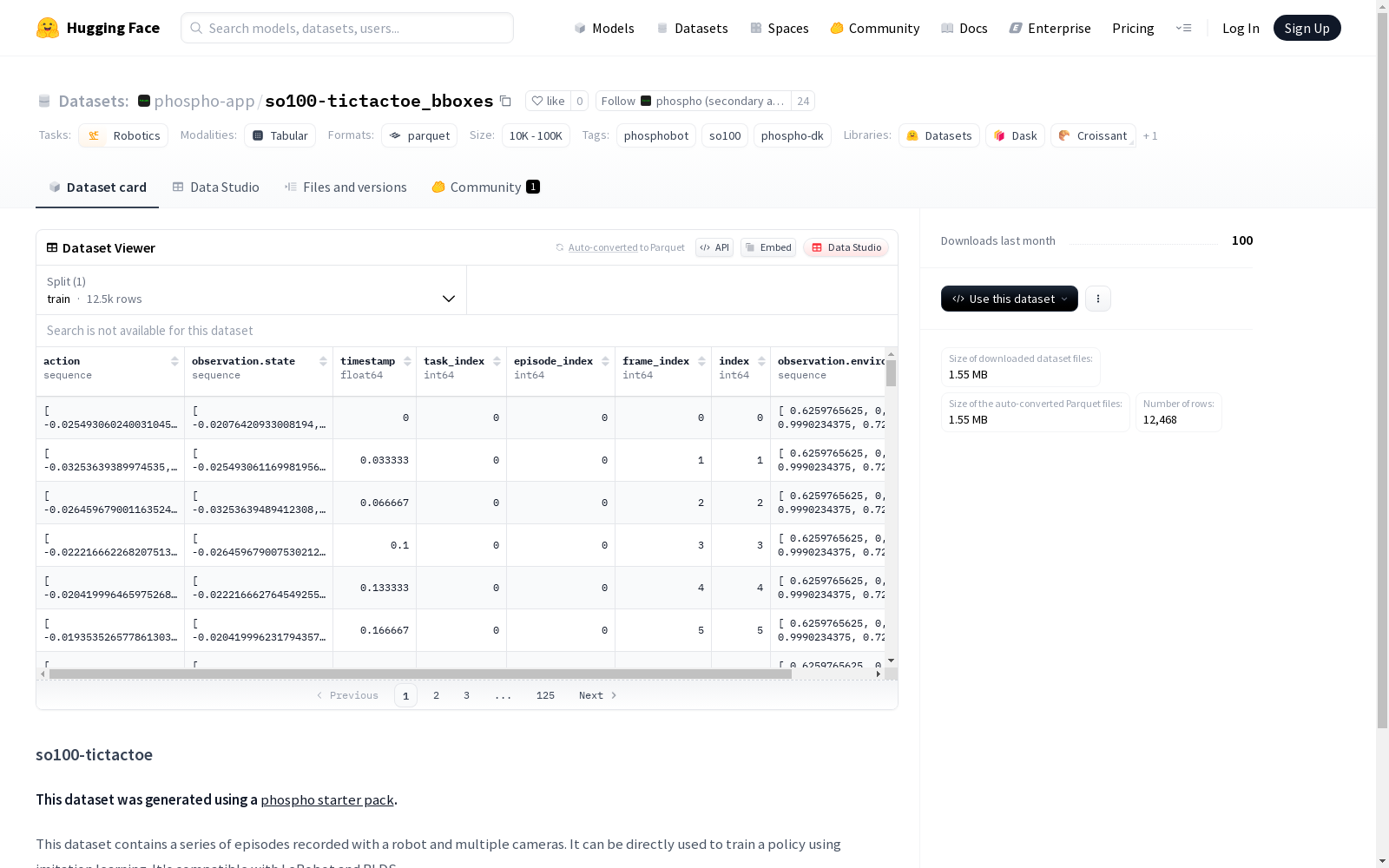This screenshot has height=868, width=1389.
Task: Select the Datasets library tag
Action: pyautogui.click(x=939, y=135)
